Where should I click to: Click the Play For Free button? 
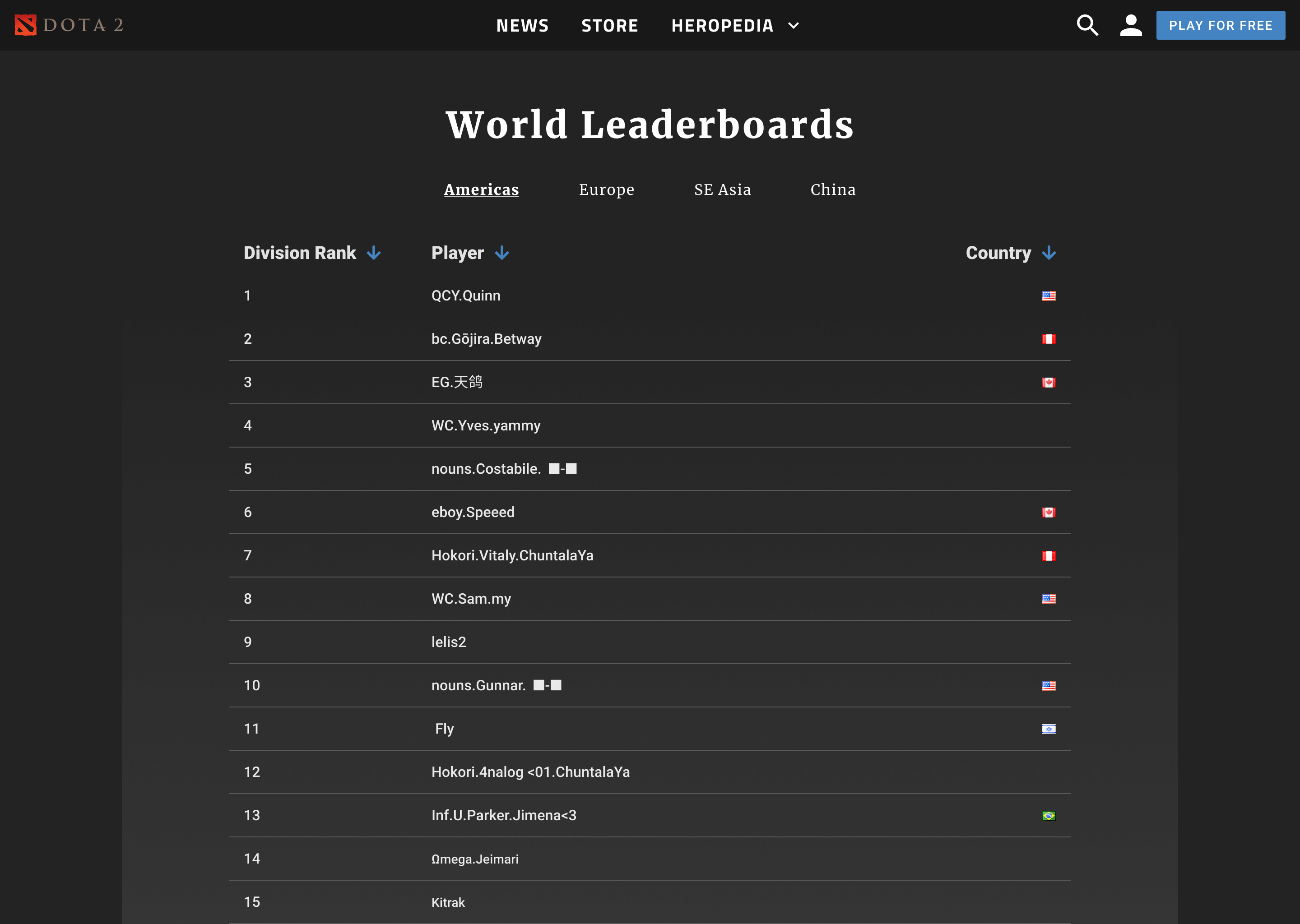pyautogui.click(x=1220, y=25)
